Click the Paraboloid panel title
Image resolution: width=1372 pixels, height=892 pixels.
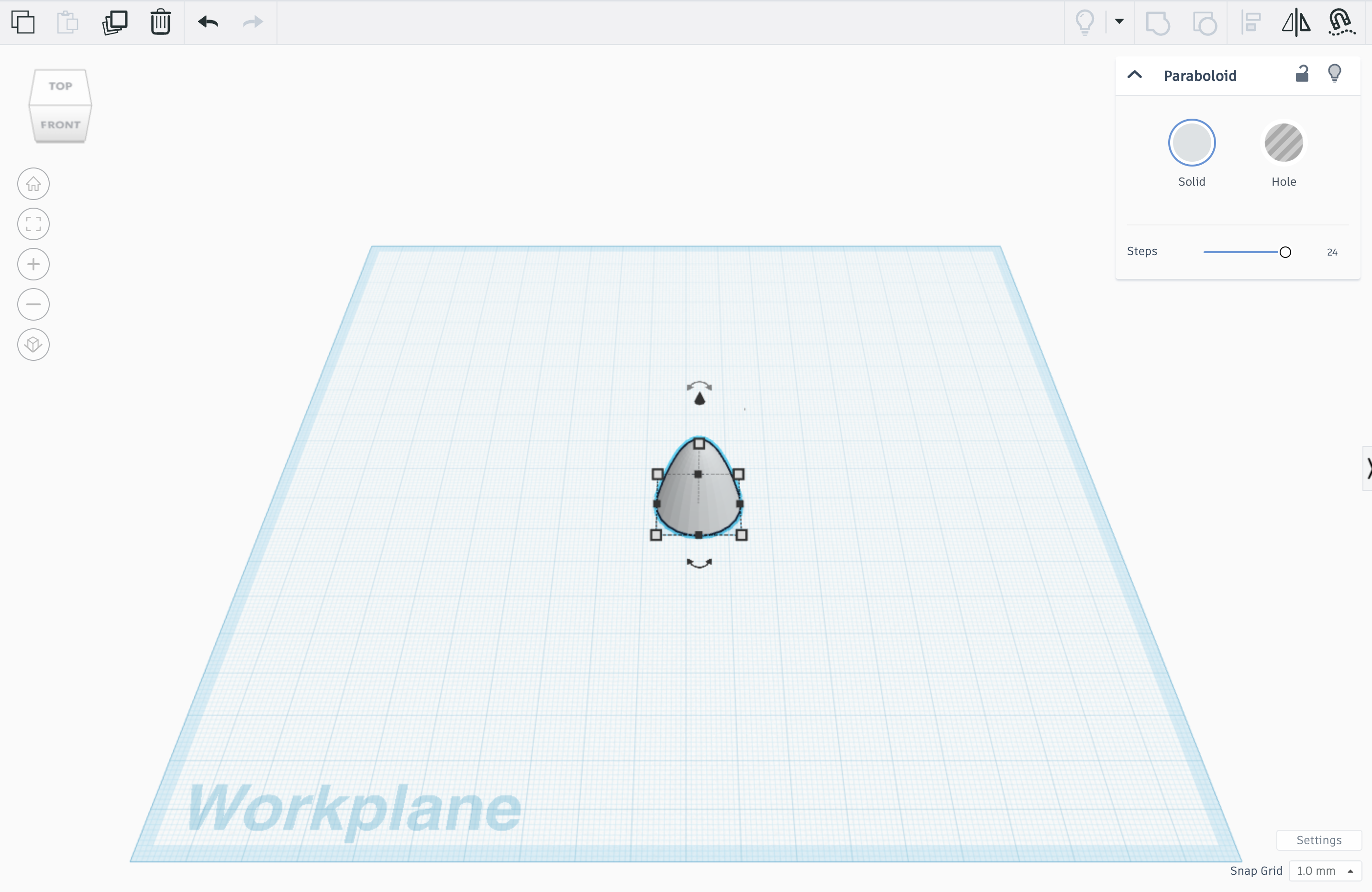(x=1200, y=76)
